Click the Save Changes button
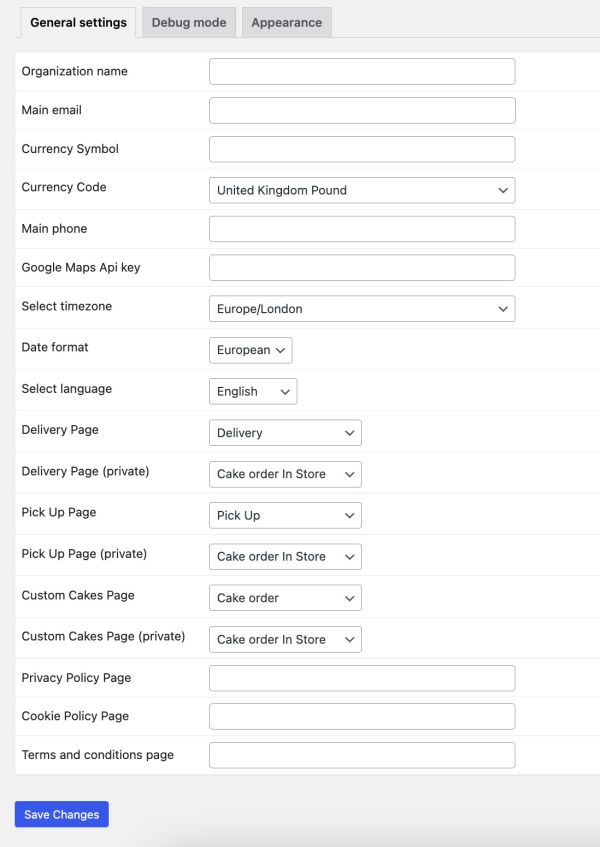This screenshot has height=847, width=600. click(60, 814)
